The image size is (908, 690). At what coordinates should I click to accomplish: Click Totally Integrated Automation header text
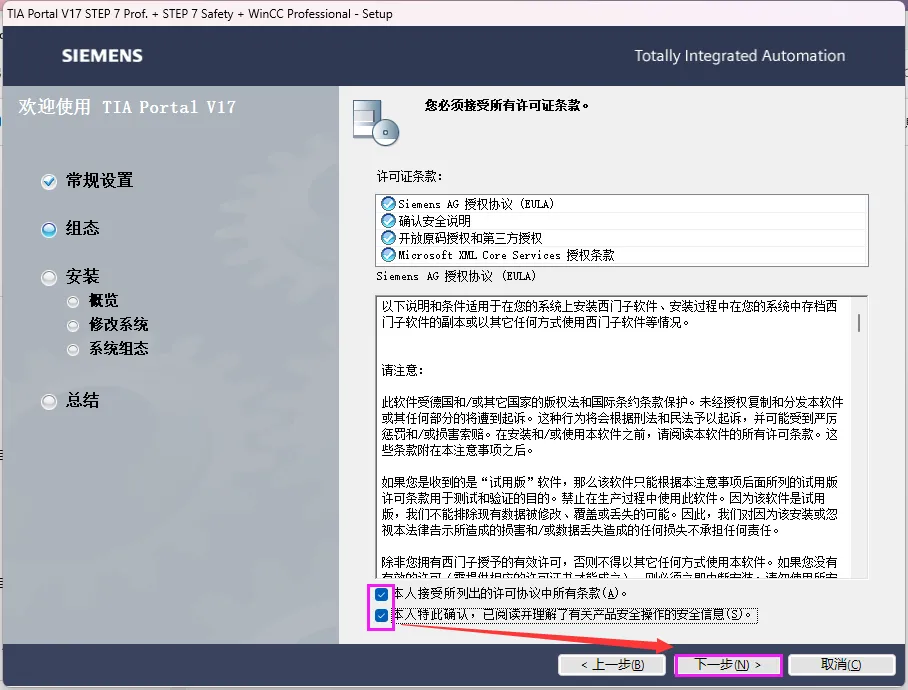(x=739, y=56)
